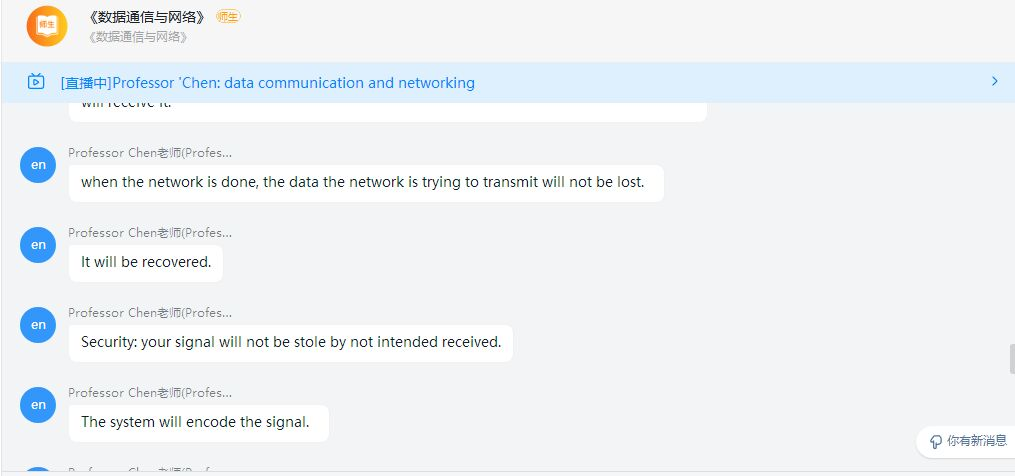Expand the live banner with right chevron
The width and height of the screenshot is (1015, 476).
click(994, 81)
